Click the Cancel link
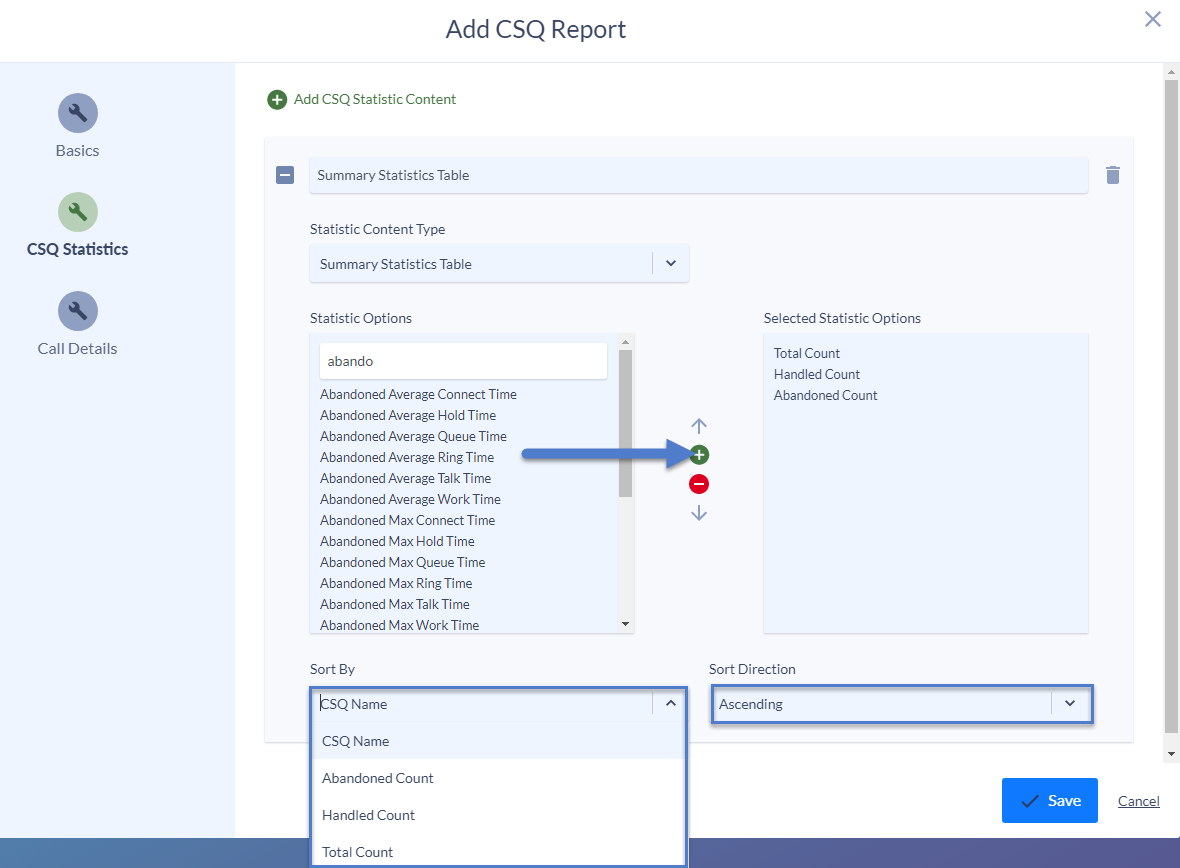This screenshot has height=868, width=1180. 1138,801
